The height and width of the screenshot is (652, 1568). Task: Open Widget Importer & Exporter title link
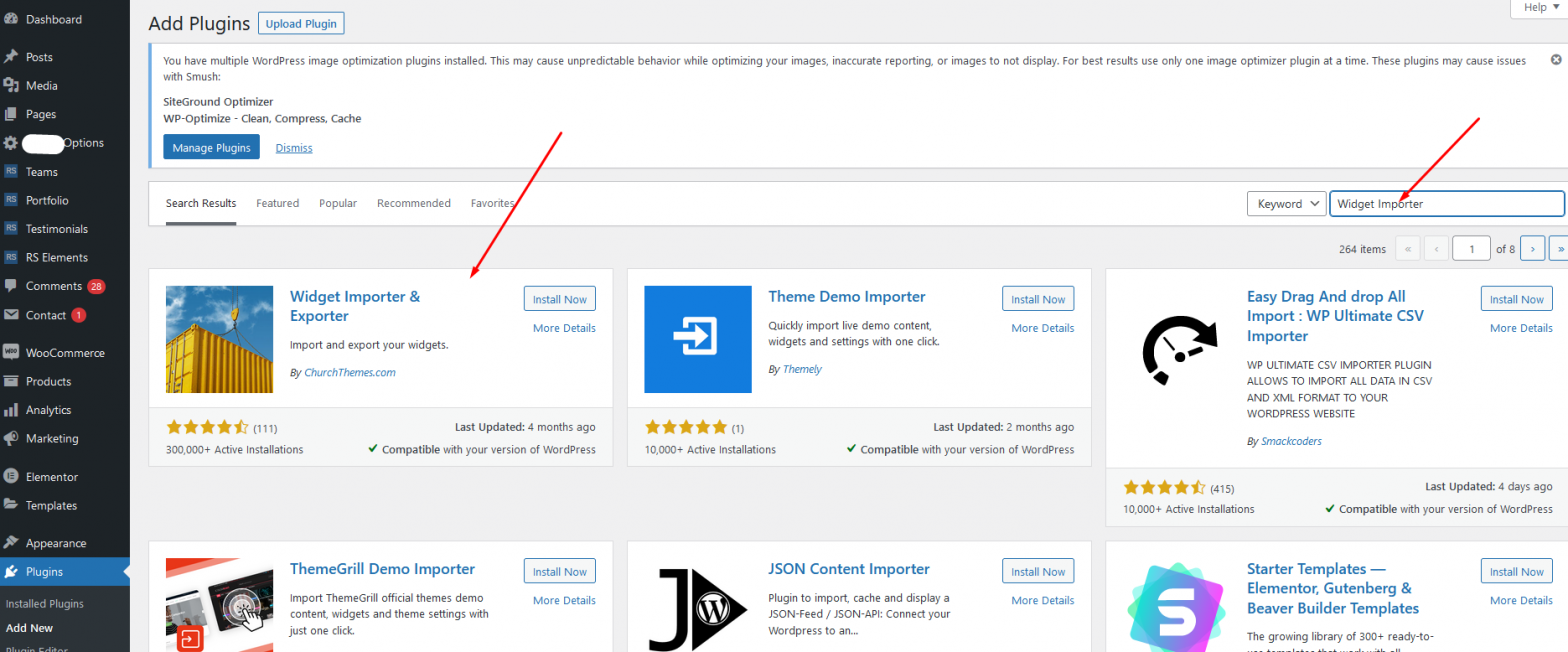tap(355, 306)
